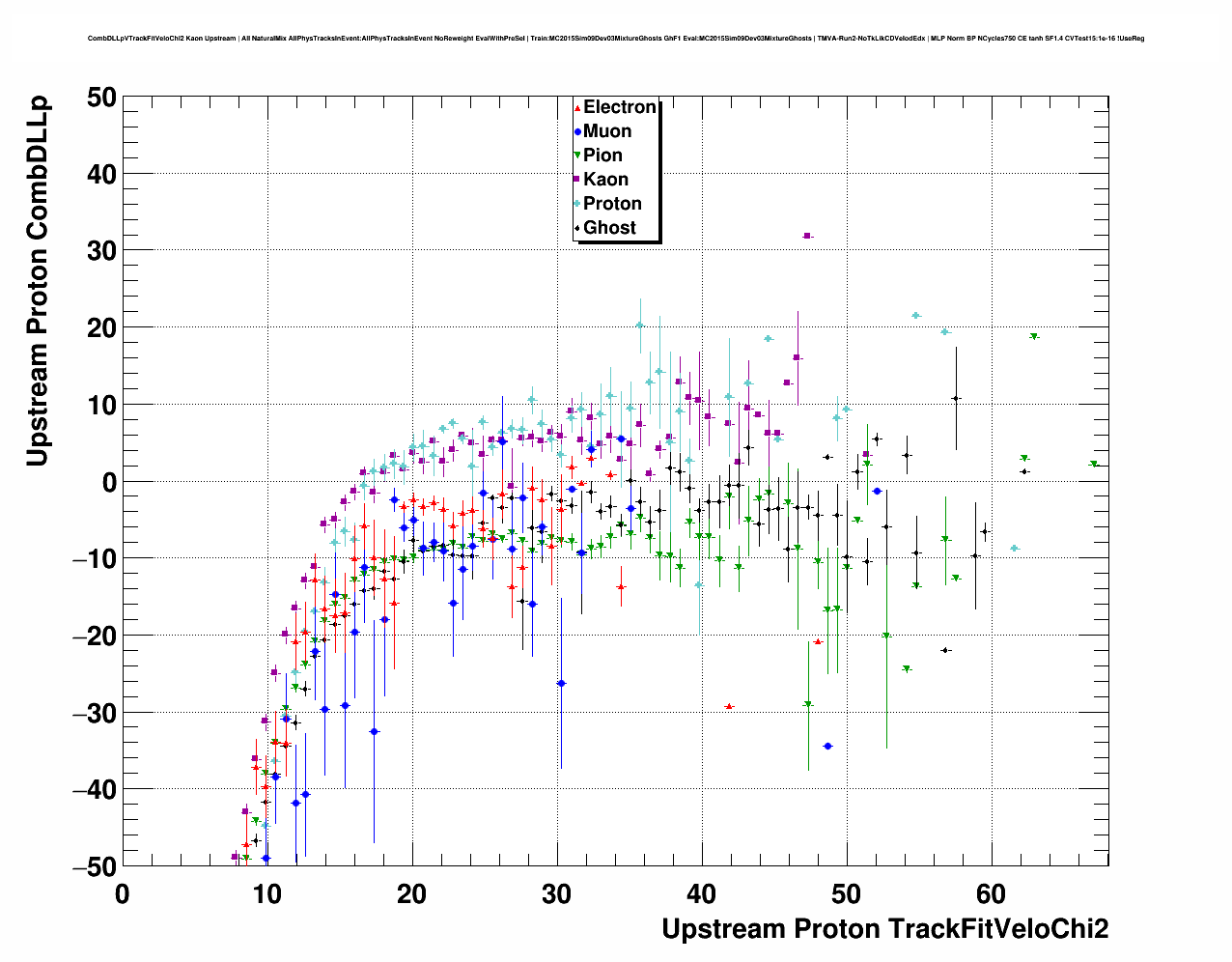Select the Pion legend label
This screenshot has height=962, width=1232.
click(602, 156)
